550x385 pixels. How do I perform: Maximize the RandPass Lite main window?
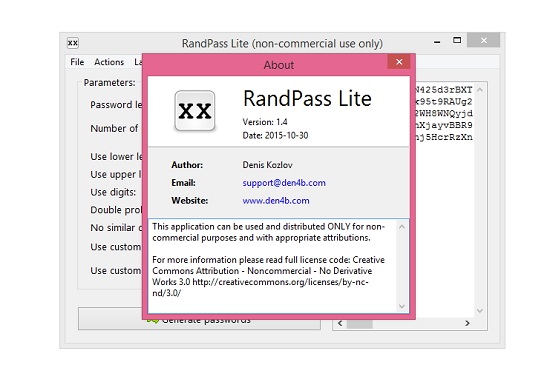point(457,40)
